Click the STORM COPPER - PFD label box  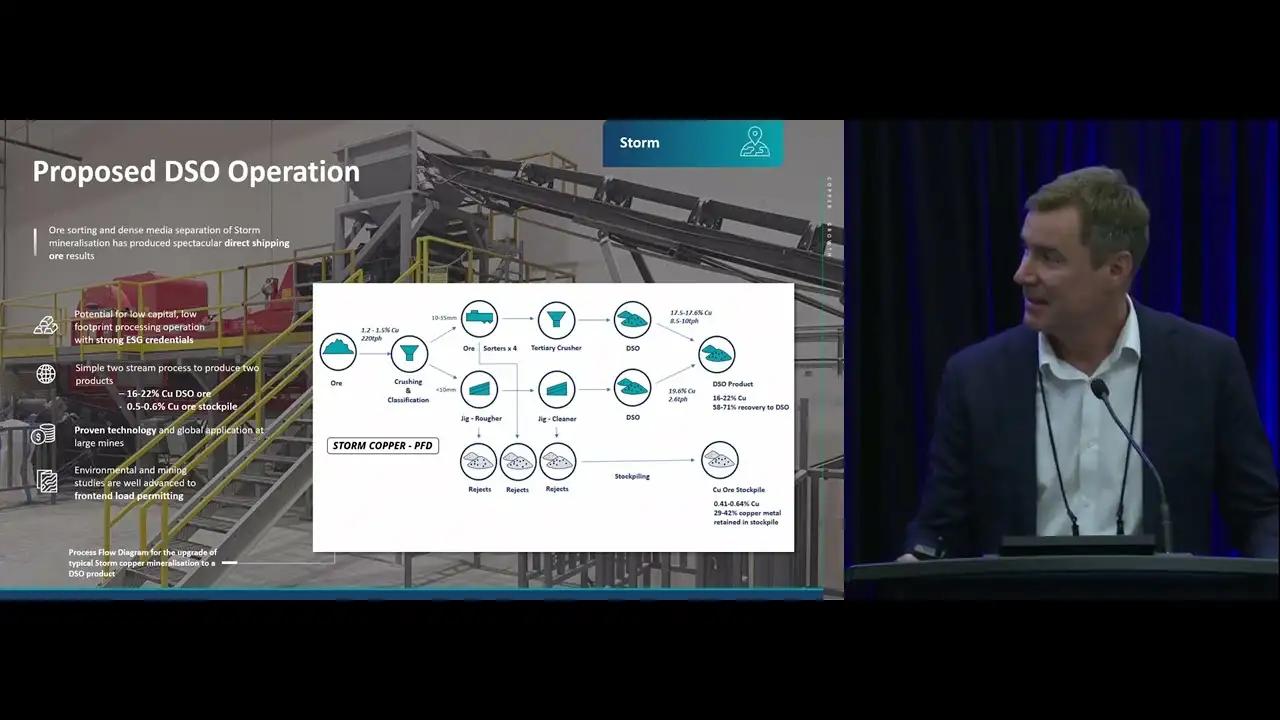(x=383, y=445)
